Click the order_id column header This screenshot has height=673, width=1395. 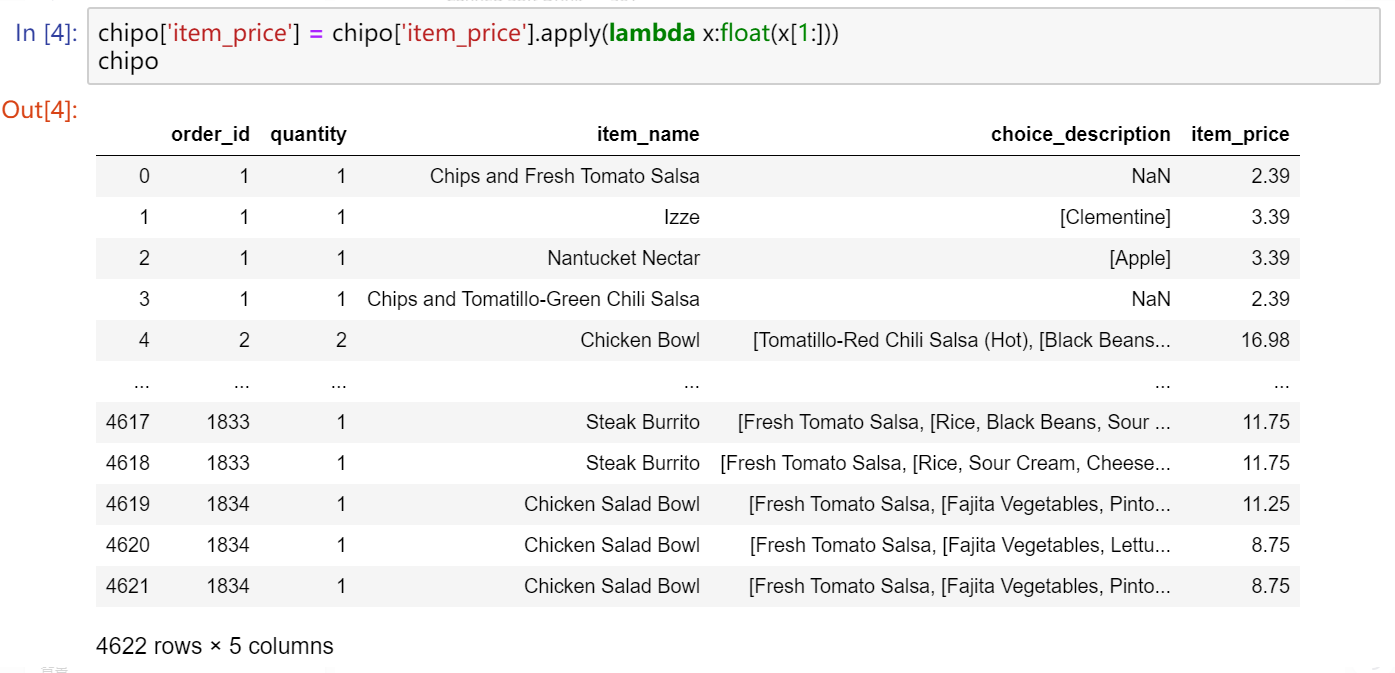(x=210, y=134)
